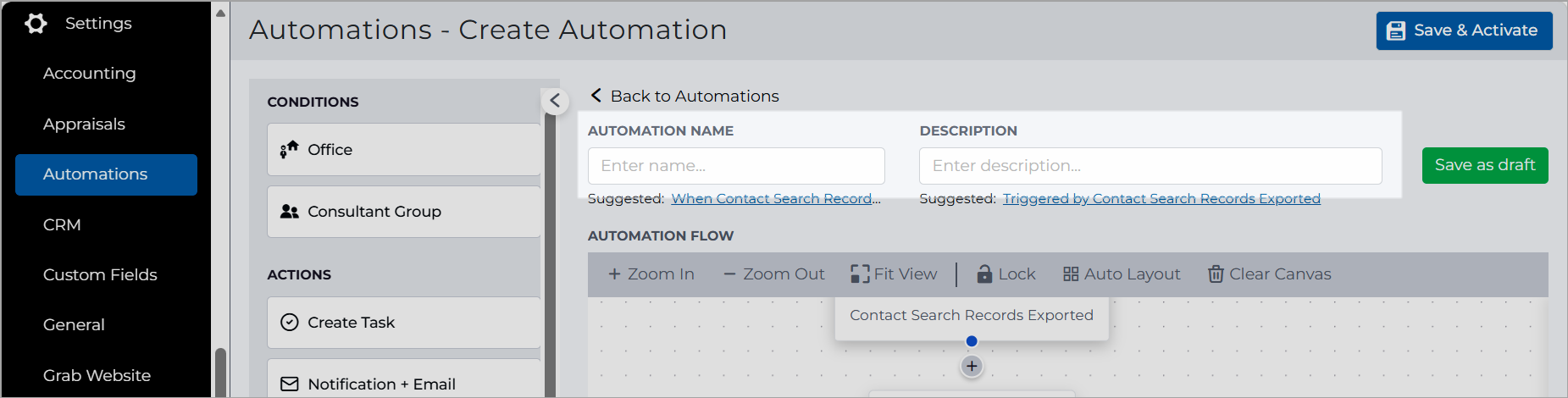Viewport: 1568px width, 398px height.
Task: Focus the Automation Name input field
Action: click(x=736, y=166)
